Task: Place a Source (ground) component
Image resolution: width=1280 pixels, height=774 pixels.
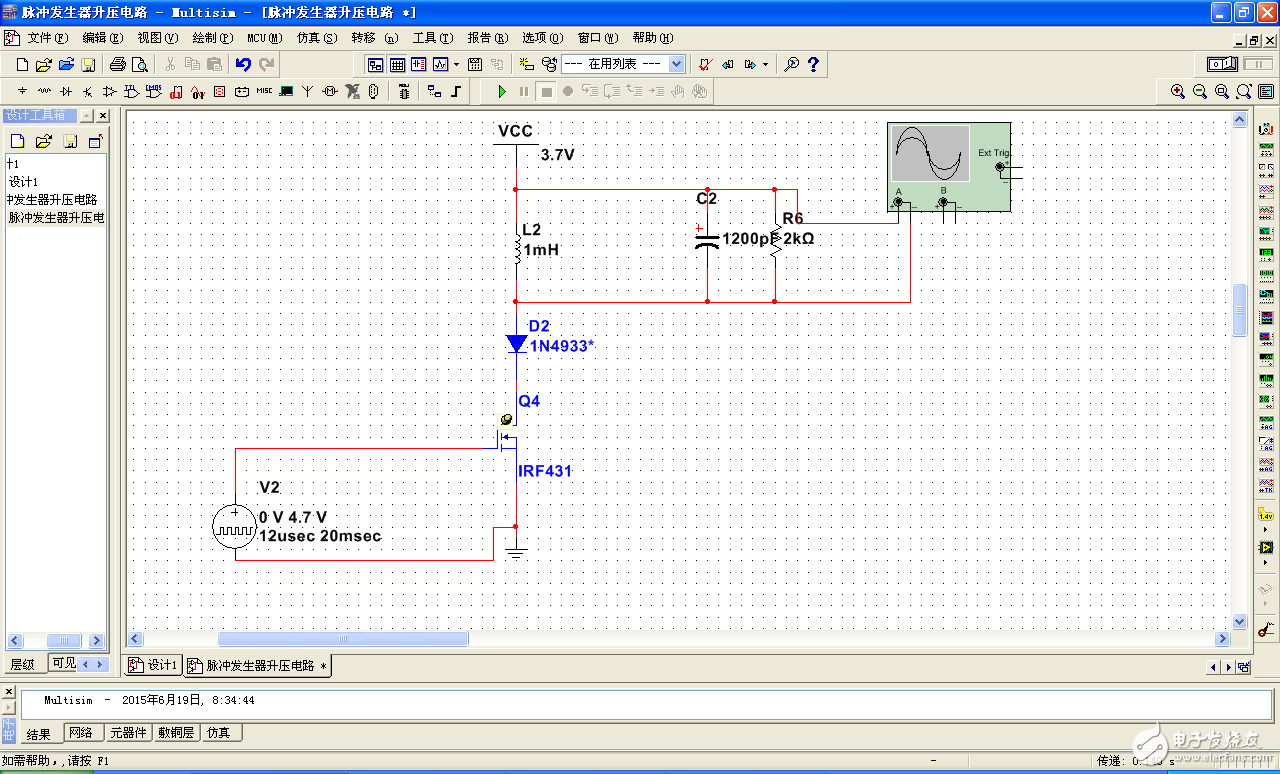Action: [x=23, y=91]
